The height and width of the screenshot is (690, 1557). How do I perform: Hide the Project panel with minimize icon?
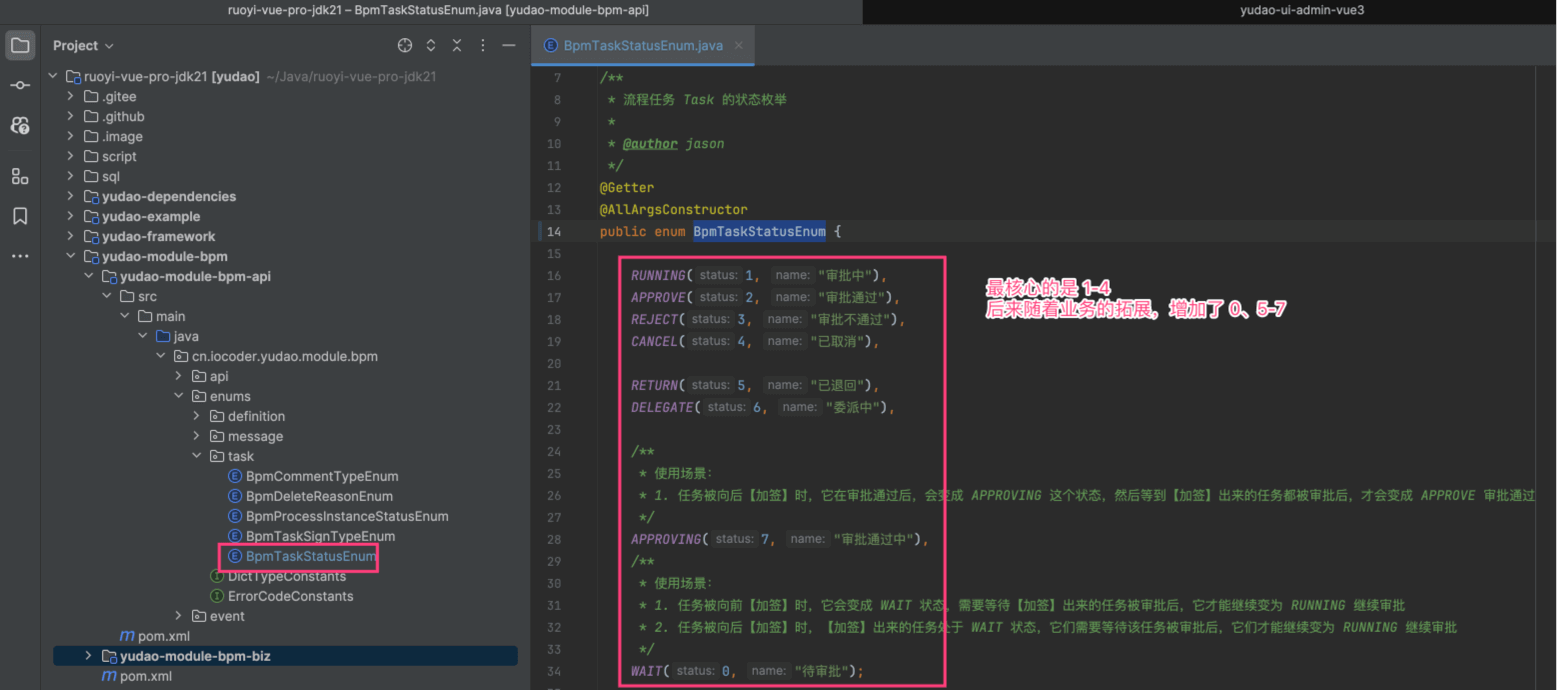(x=509, y=45)
